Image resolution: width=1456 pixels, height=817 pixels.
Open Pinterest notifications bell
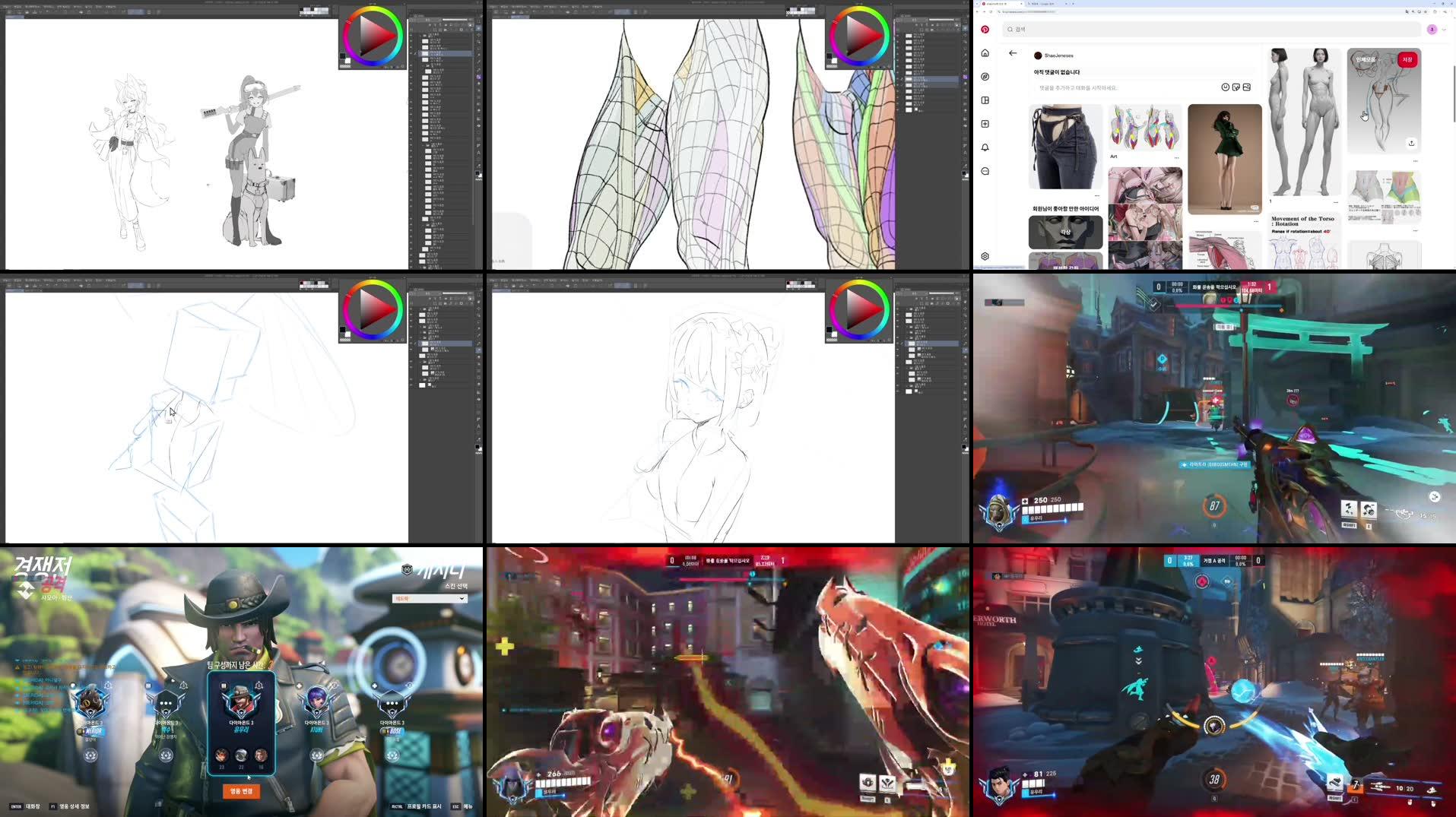tap(985, 147)
